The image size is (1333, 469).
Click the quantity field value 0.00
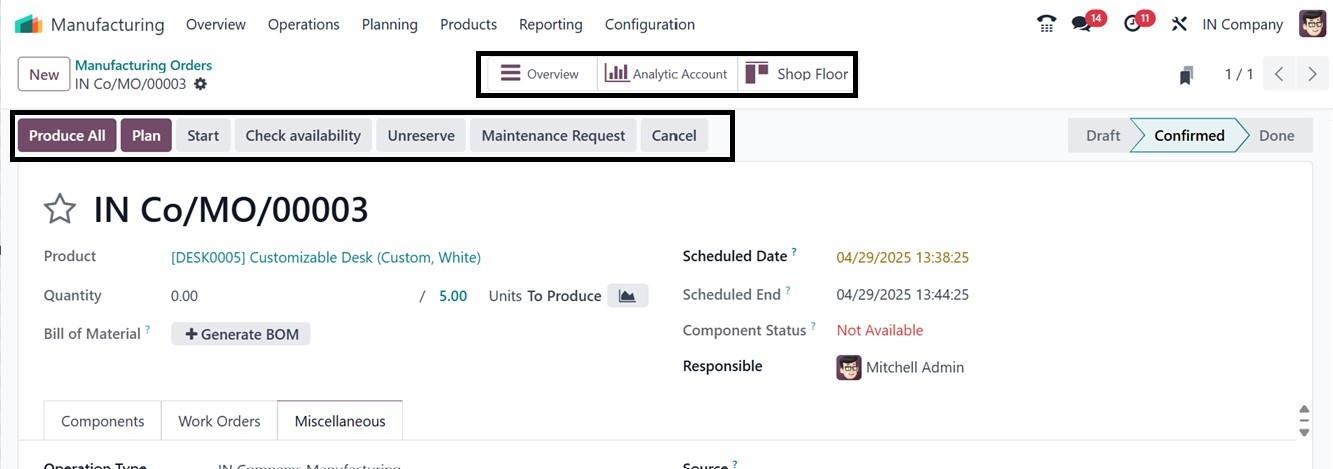184,296
